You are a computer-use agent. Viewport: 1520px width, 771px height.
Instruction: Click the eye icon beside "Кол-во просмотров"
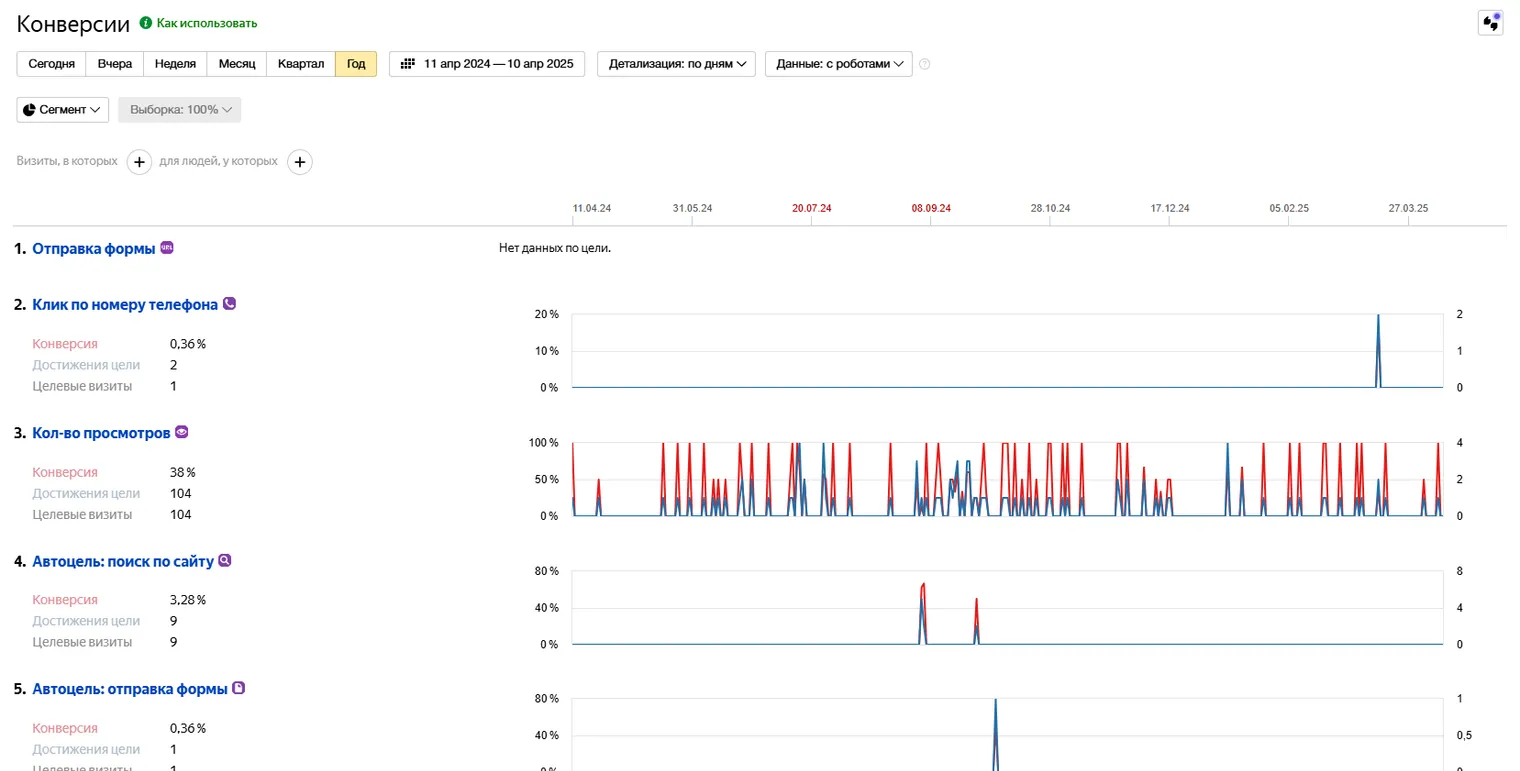pos(182,432)
